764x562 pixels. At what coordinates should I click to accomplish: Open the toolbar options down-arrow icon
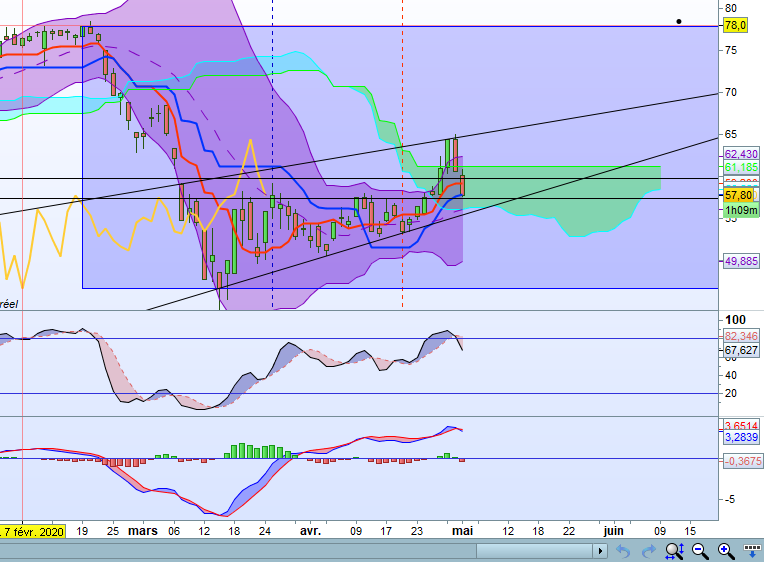[752, 551]
